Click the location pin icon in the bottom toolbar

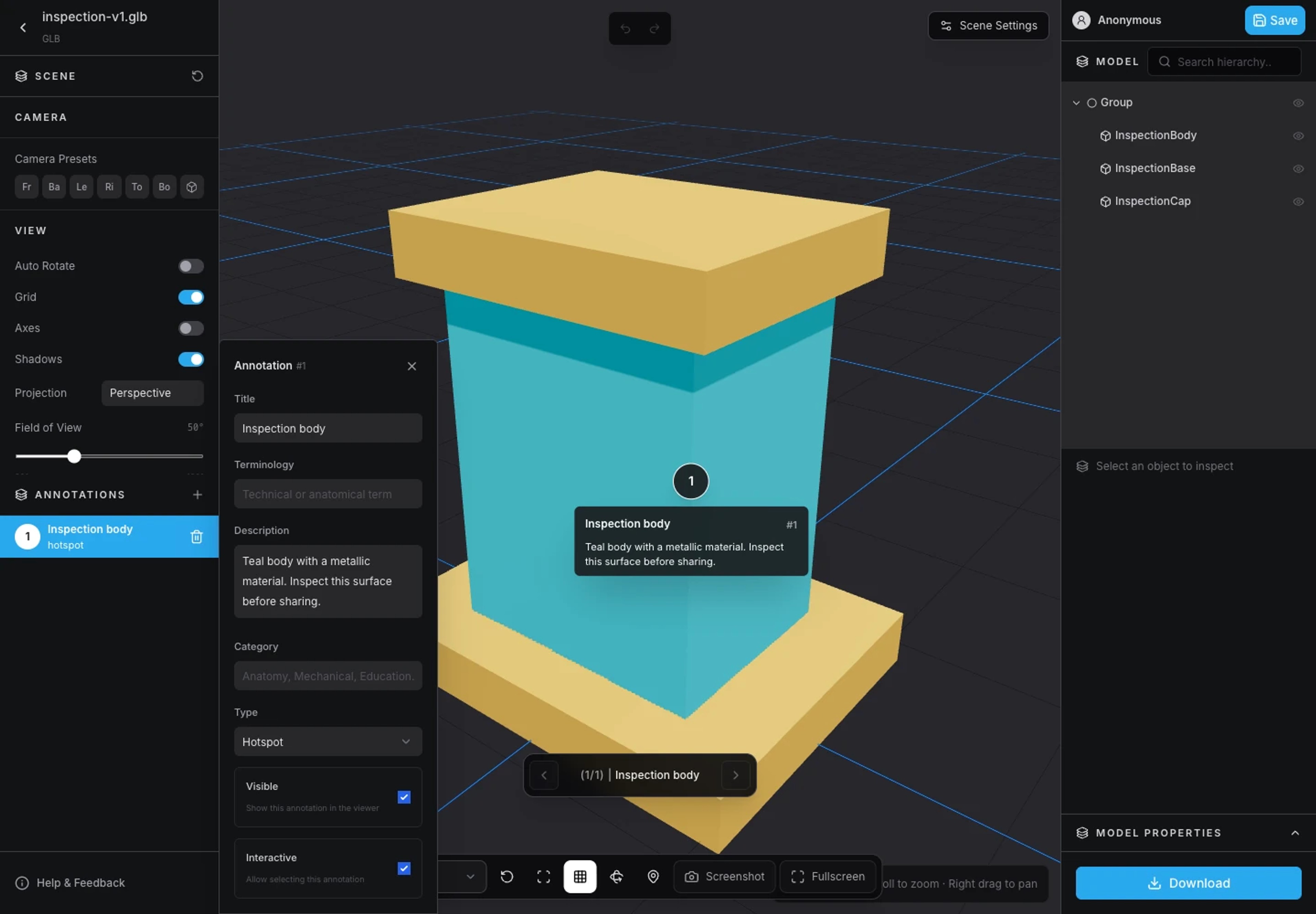point(654,876)
